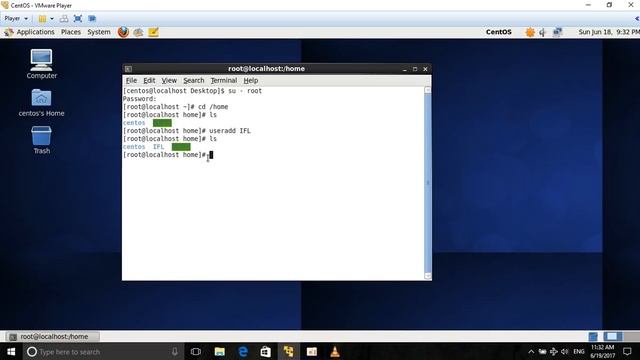
Task: Open Windows Action Center notifications
Action: coord(627,351)
